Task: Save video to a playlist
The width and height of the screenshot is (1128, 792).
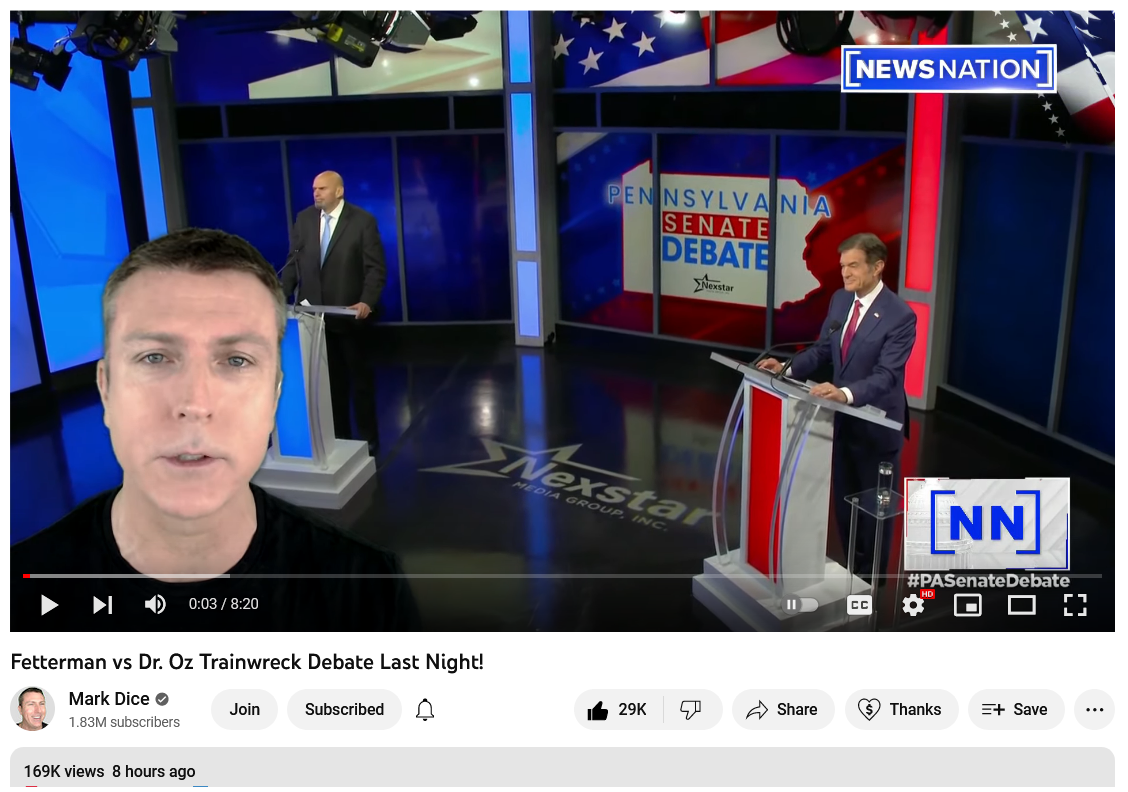Action: coord(1016,709)
